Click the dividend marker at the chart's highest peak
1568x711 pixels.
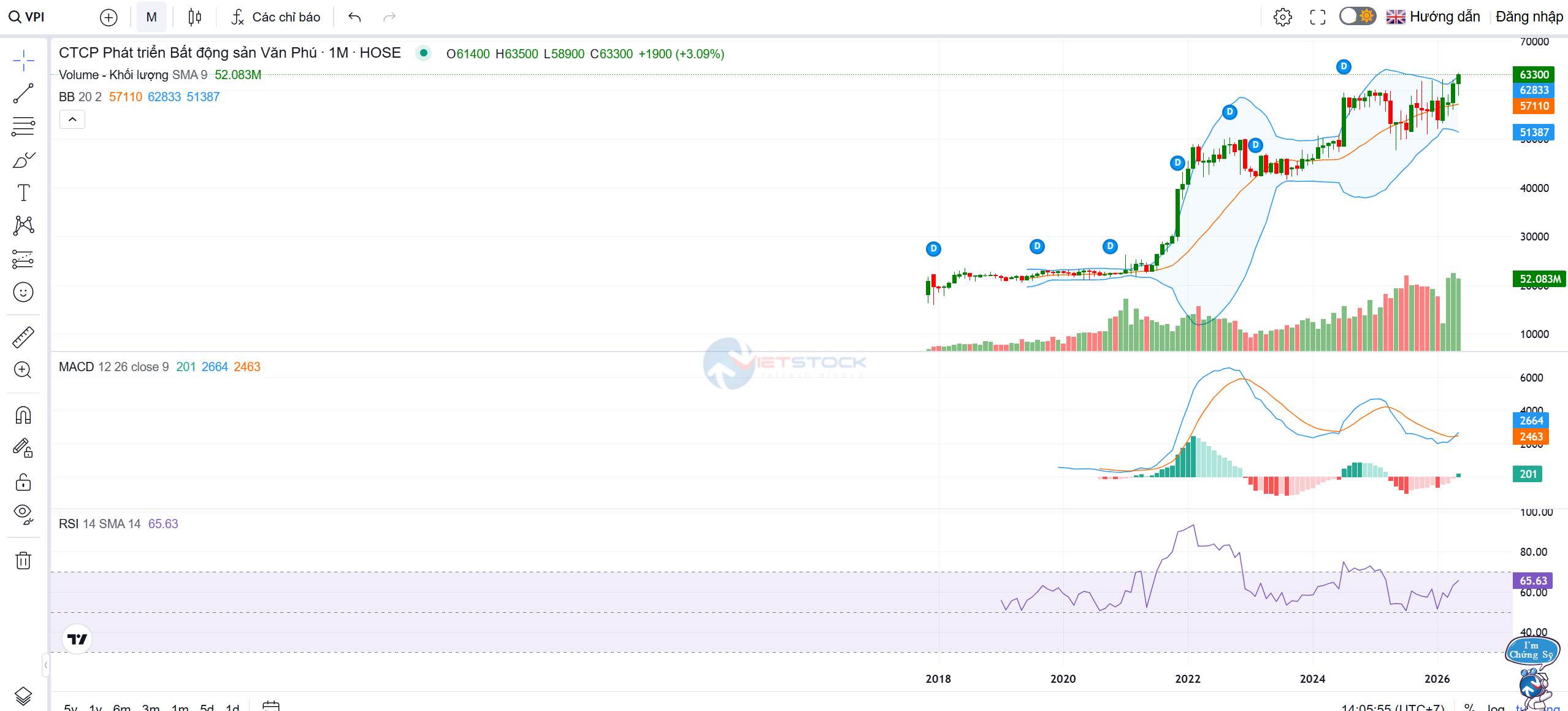[1344, 66]
